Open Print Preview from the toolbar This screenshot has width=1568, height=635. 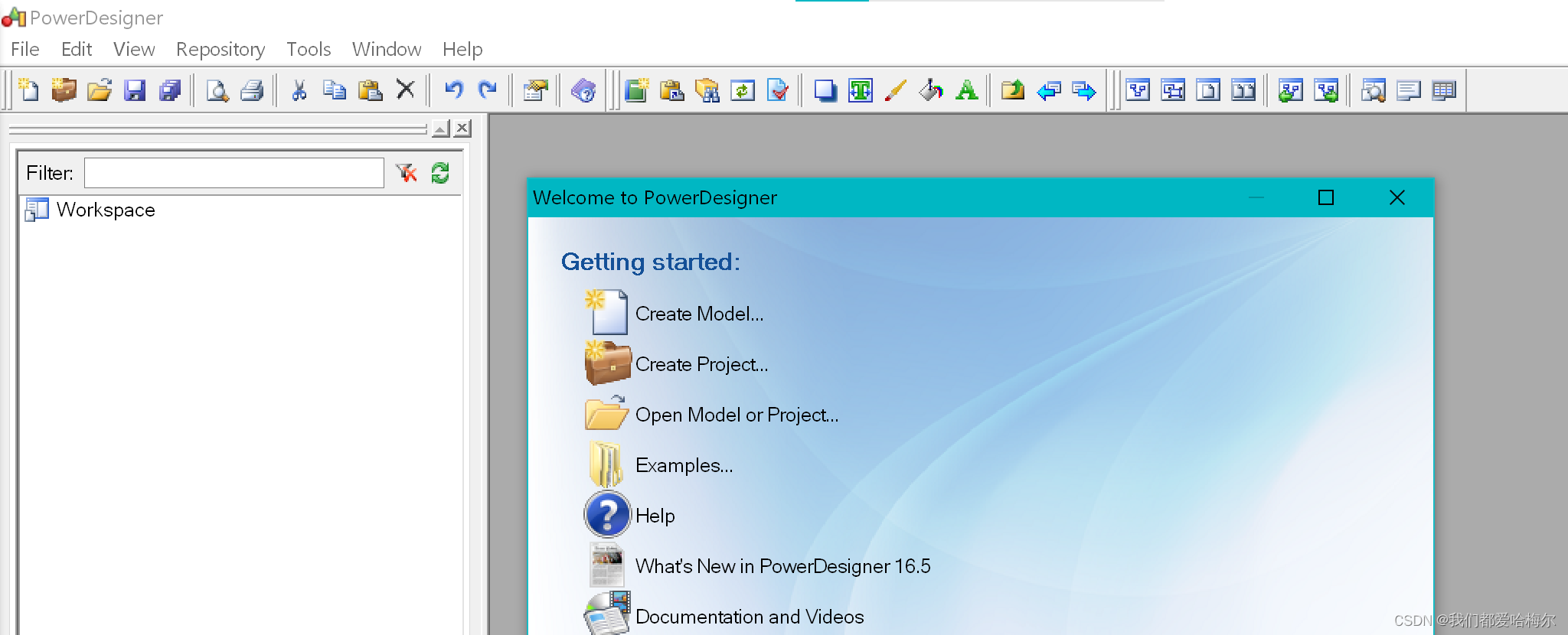(217, 90)
